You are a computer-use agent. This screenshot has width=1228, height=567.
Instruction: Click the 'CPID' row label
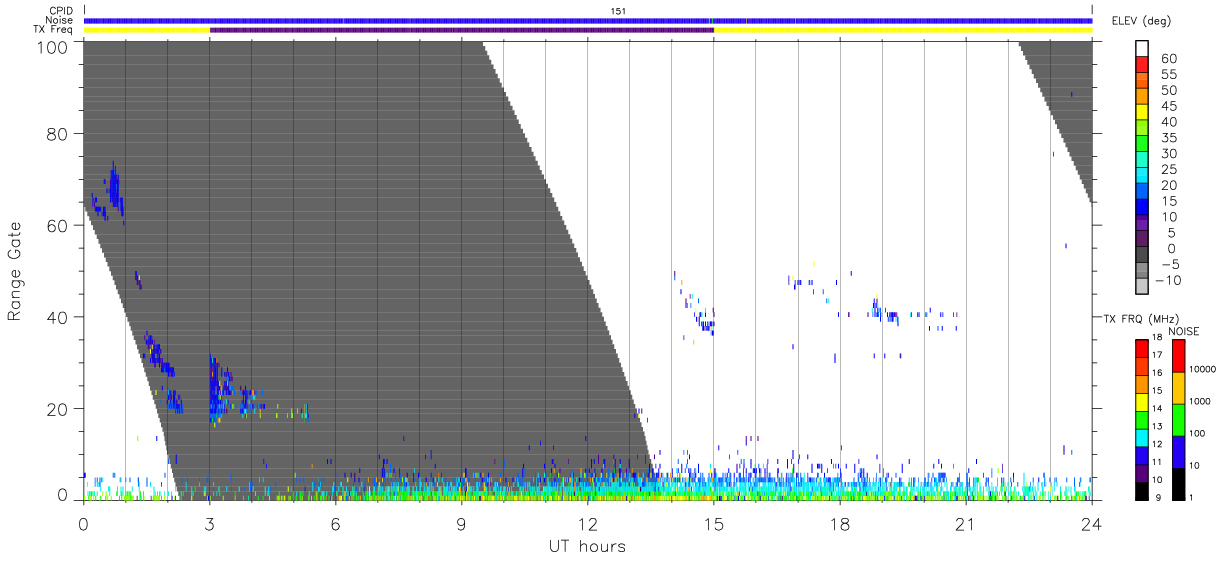[61, 10]
